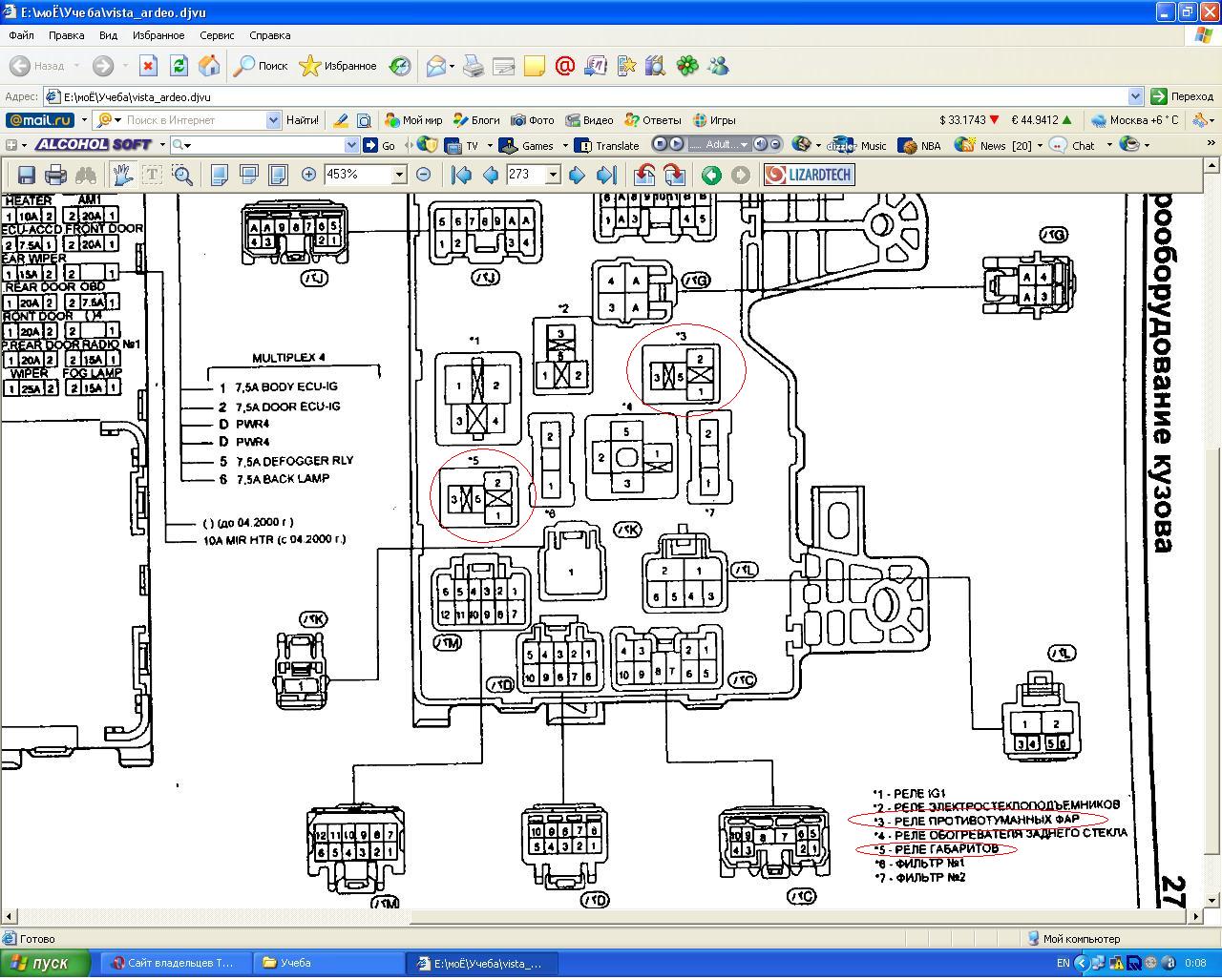This screenshot has width=1222, height=980.
Task: Open the page number 273 dropdown
Action: 552,175
